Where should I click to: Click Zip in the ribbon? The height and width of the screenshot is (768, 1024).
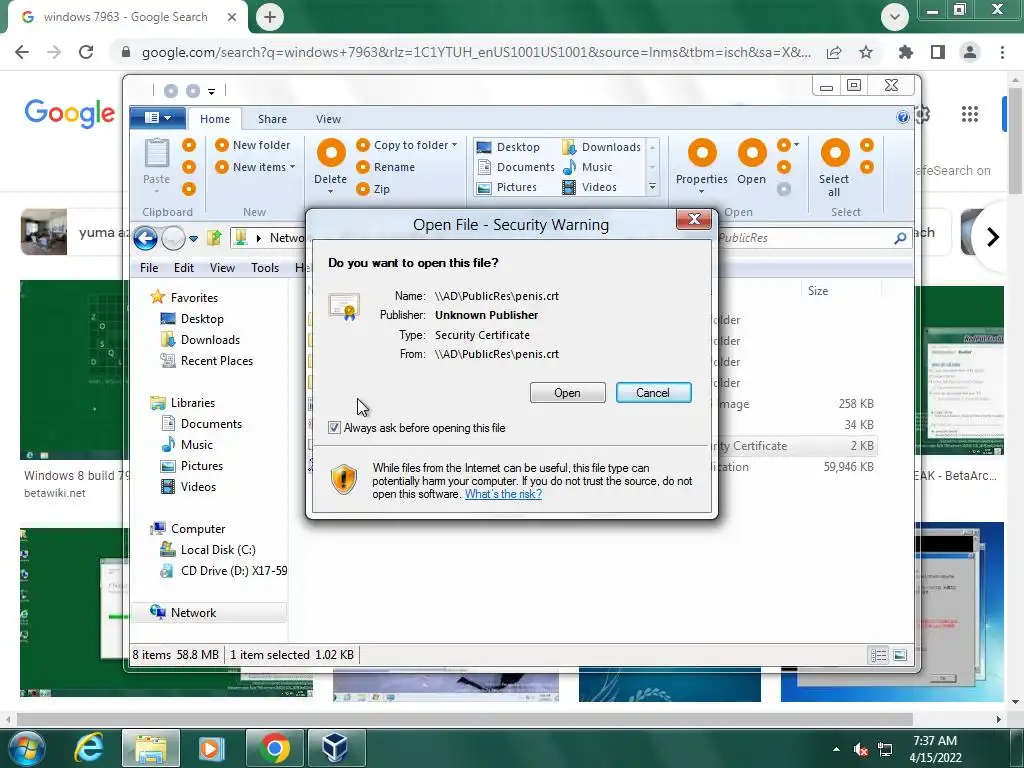pyautogui.click(x=373, y=189)
